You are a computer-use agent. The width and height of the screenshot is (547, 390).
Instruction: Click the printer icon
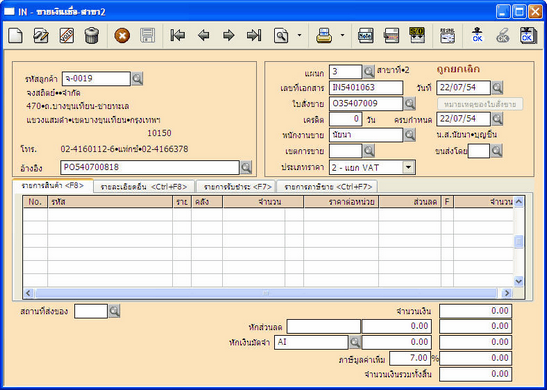coord(324,36)
